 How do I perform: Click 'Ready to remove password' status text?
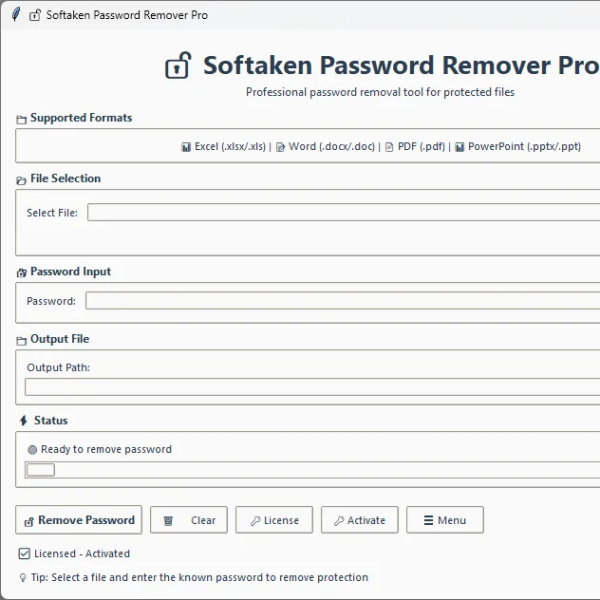pyautogui.click(x=106, y=449)
